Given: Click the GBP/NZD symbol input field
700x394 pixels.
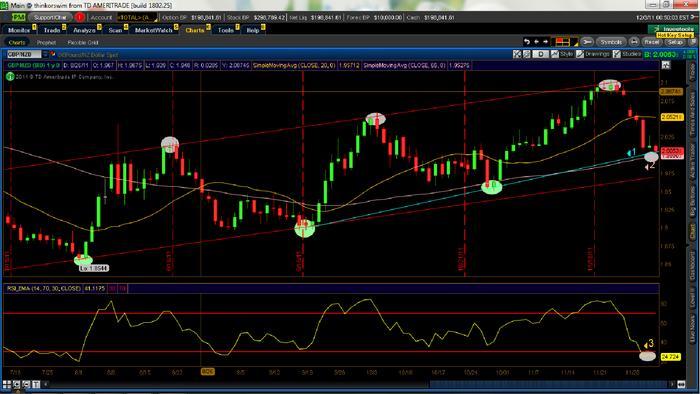Looking at the screenshot, I should (23, 54).
